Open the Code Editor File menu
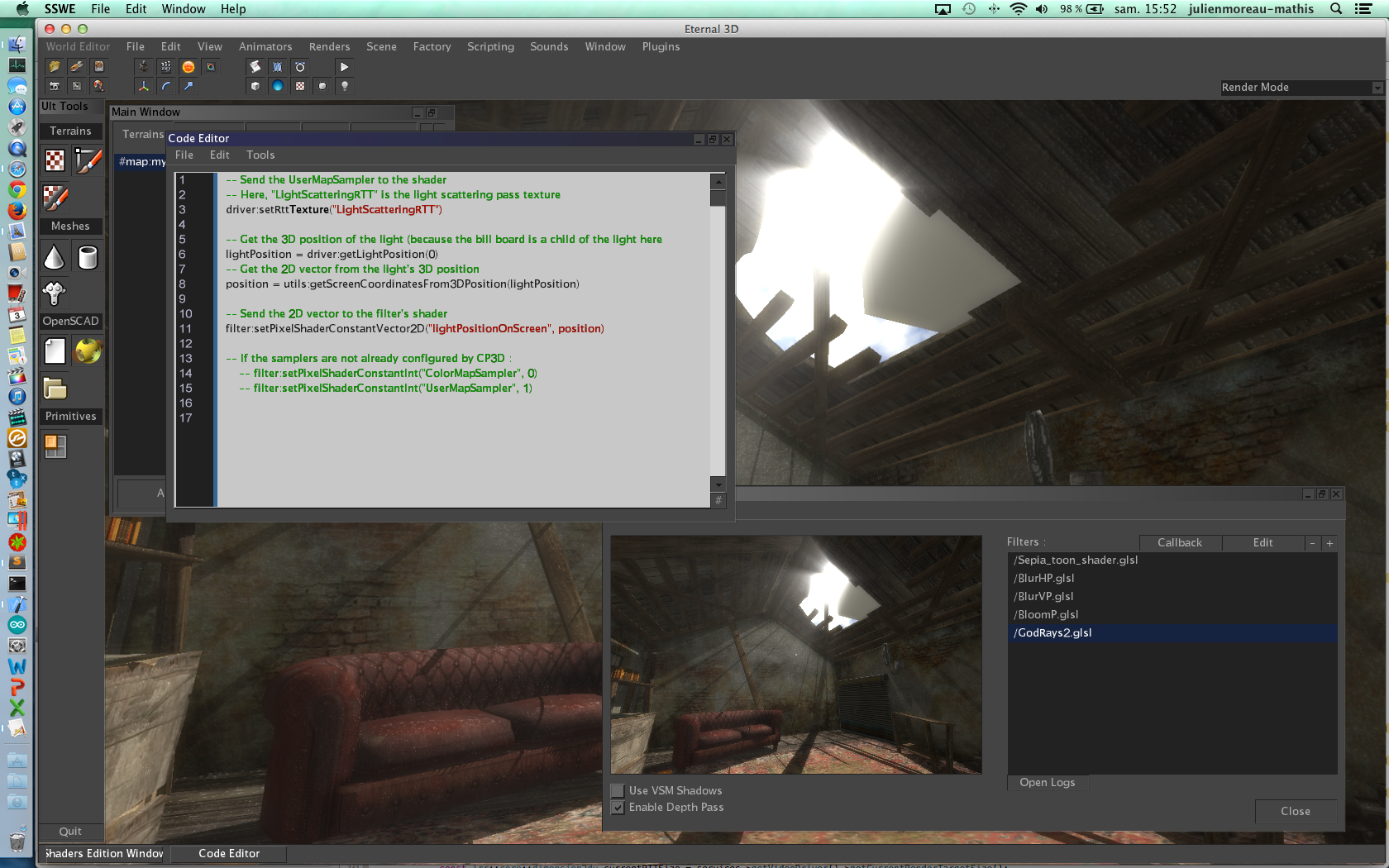Image resolution: width=1389 pixels, height=868 pixels. (x=184, y=155)
